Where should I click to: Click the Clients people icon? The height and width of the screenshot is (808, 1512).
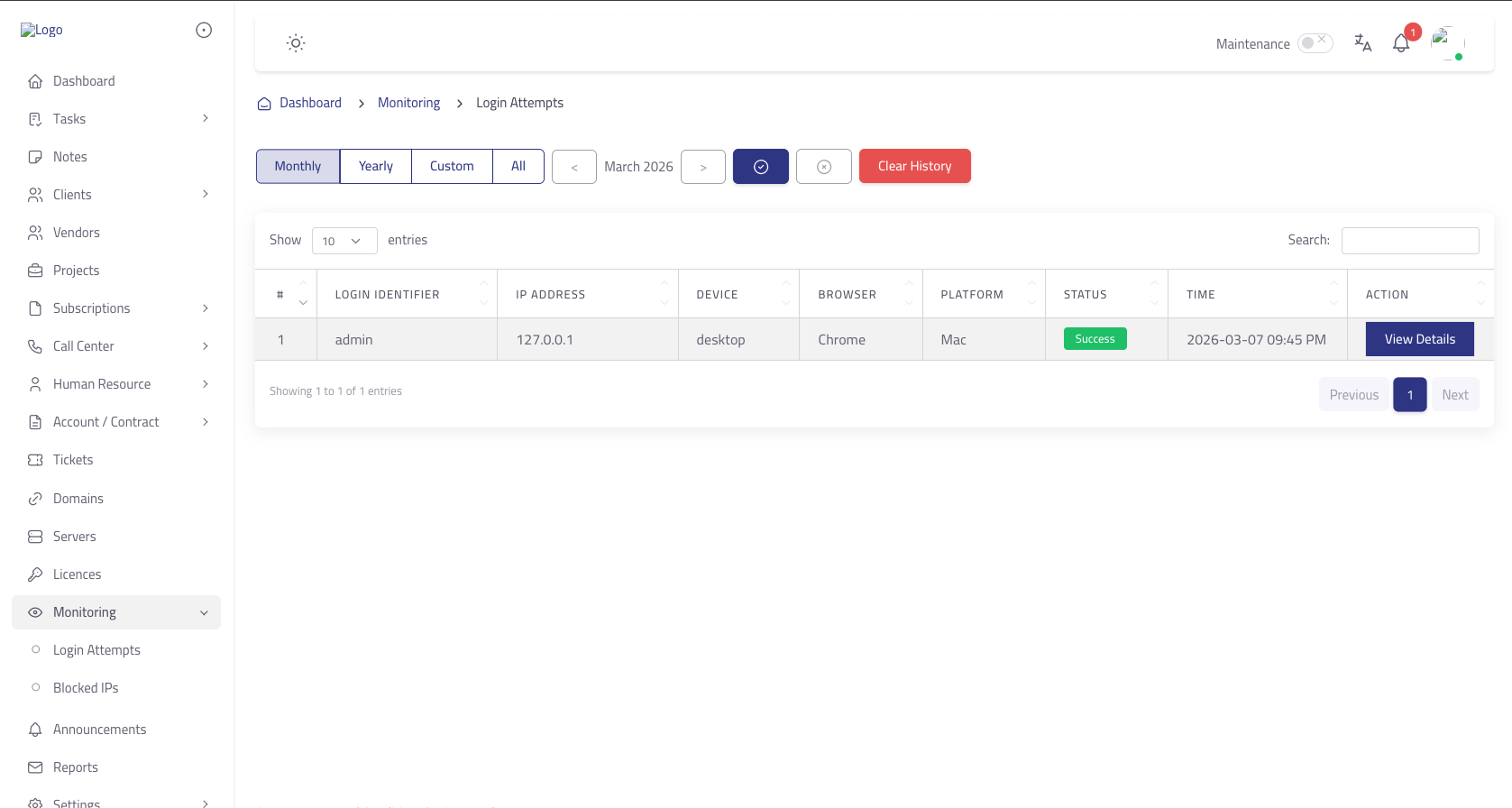coord(35,195)
